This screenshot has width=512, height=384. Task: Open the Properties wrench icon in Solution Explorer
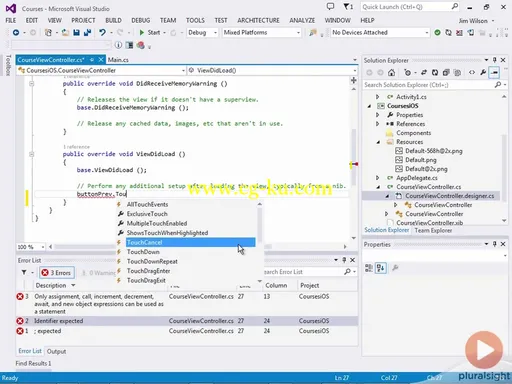[x=483, y=72]
